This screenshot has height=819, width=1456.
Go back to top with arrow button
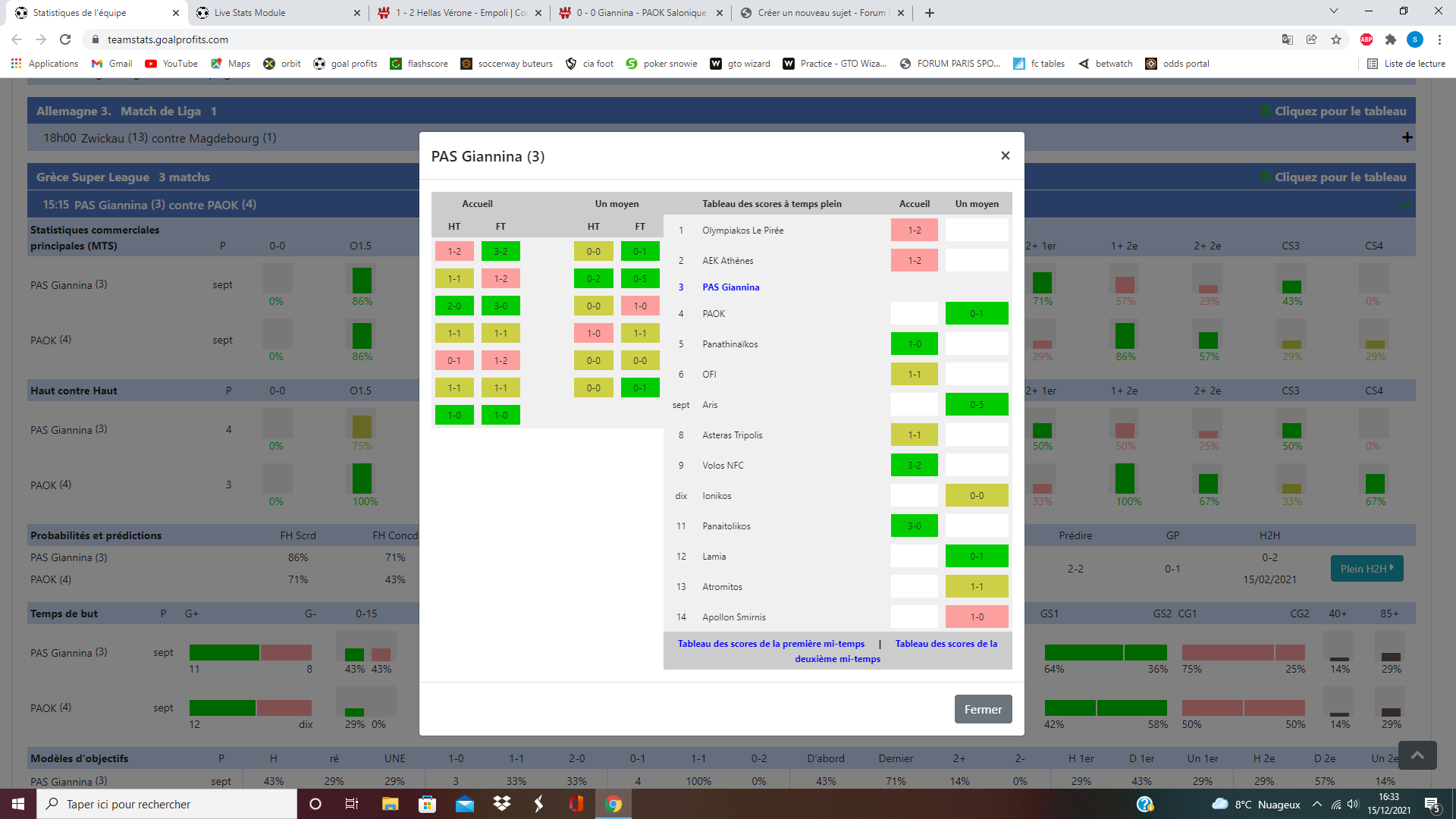tap(1417, 755)
